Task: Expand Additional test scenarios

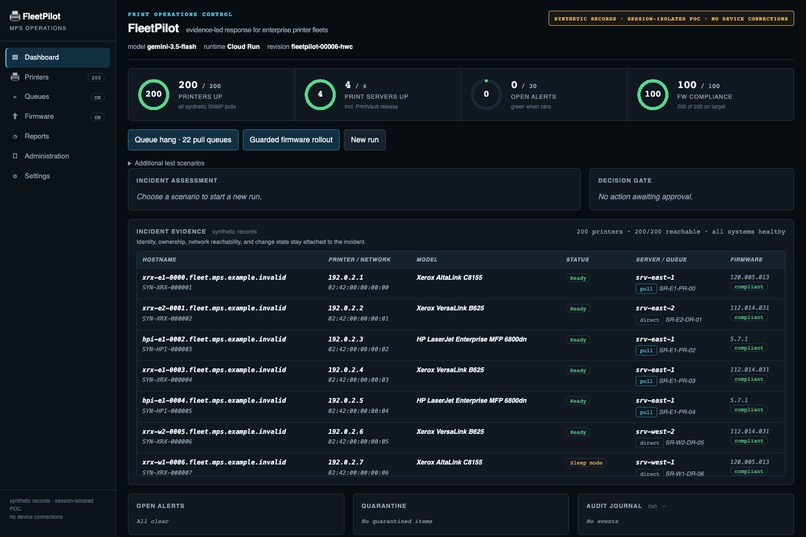Action: [166, 163]
